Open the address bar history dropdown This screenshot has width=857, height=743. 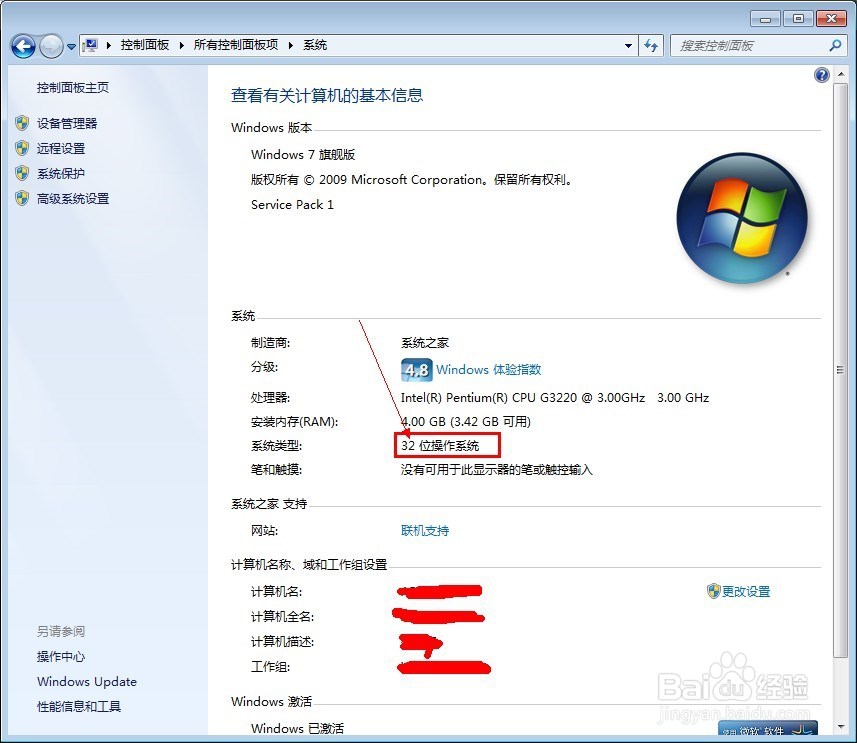tap(629, 46)
